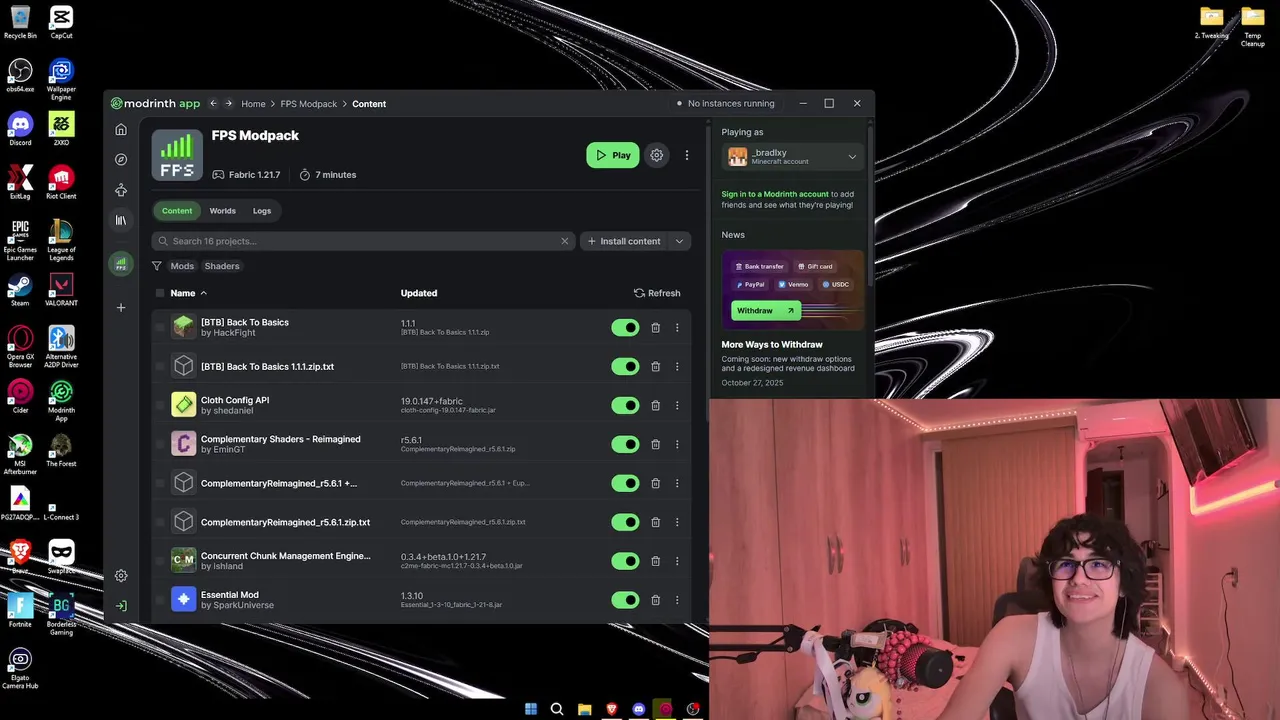Toggle off Concurrent Chunk Management Engine
Viewport: 1280px width, 720px height.
tap(625, 561)
